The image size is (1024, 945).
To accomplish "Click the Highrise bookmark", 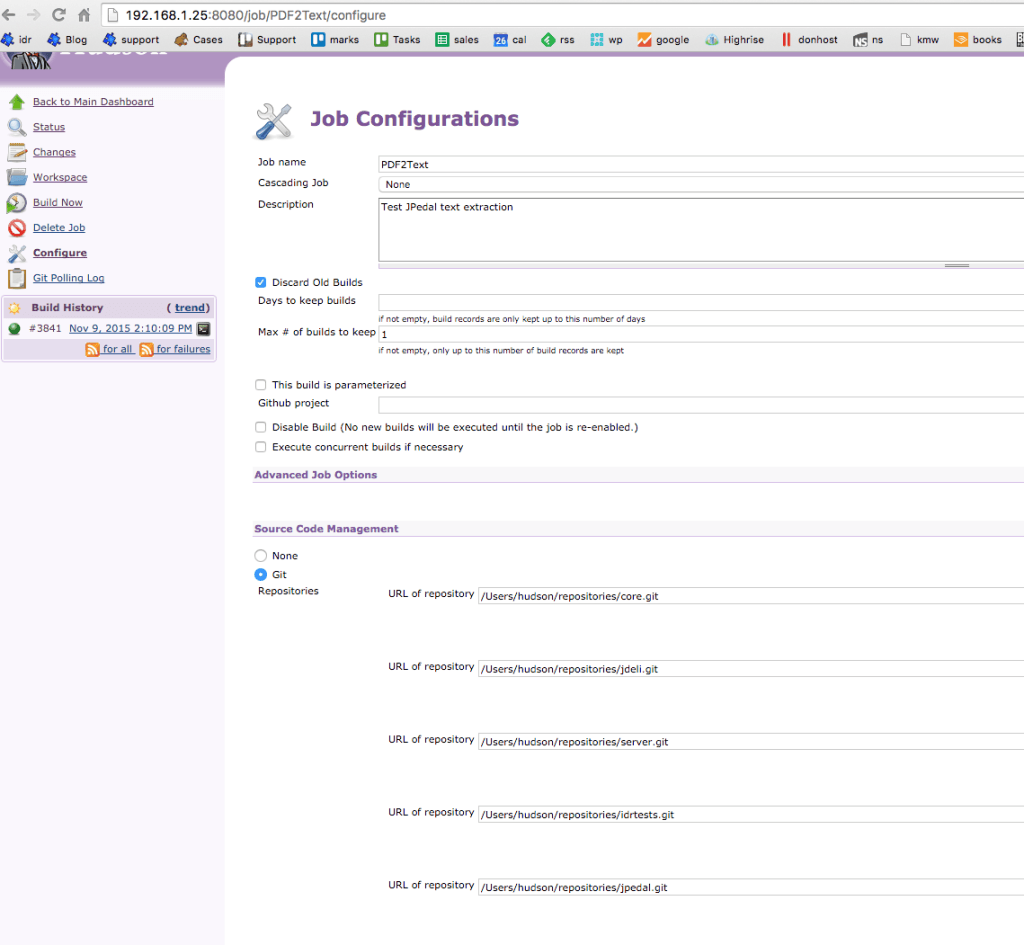I will click(735, 40).
